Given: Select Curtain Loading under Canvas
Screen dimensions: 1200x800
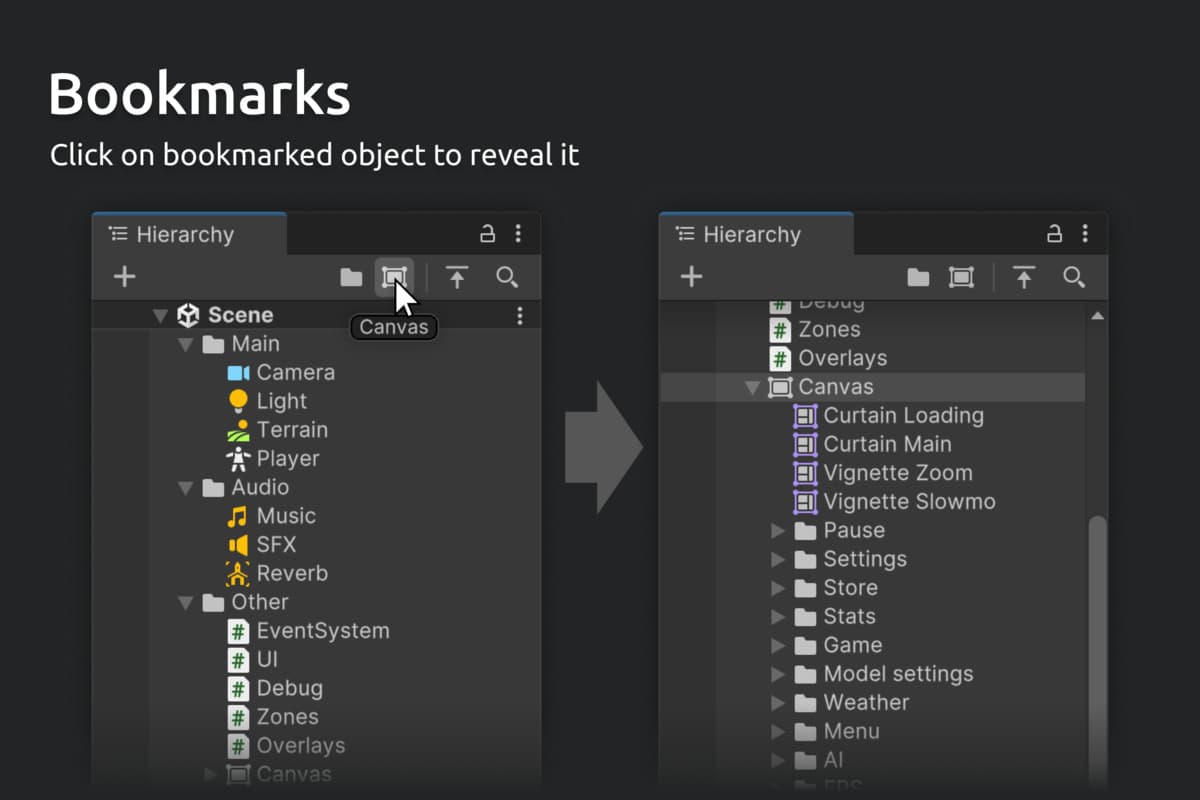Looking at the screenshot, I should point(903,415).
